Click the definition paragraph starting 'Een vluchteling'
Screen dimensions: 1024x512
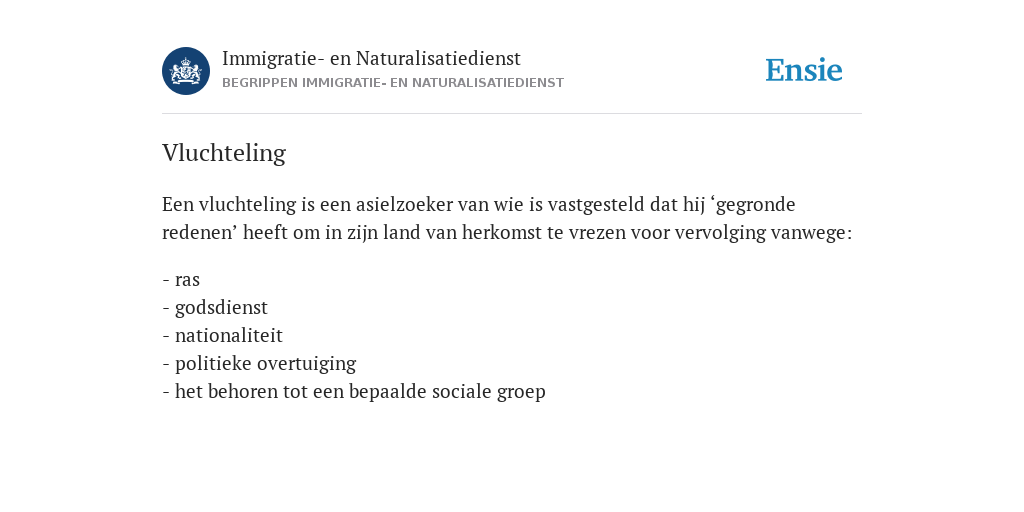507,218
